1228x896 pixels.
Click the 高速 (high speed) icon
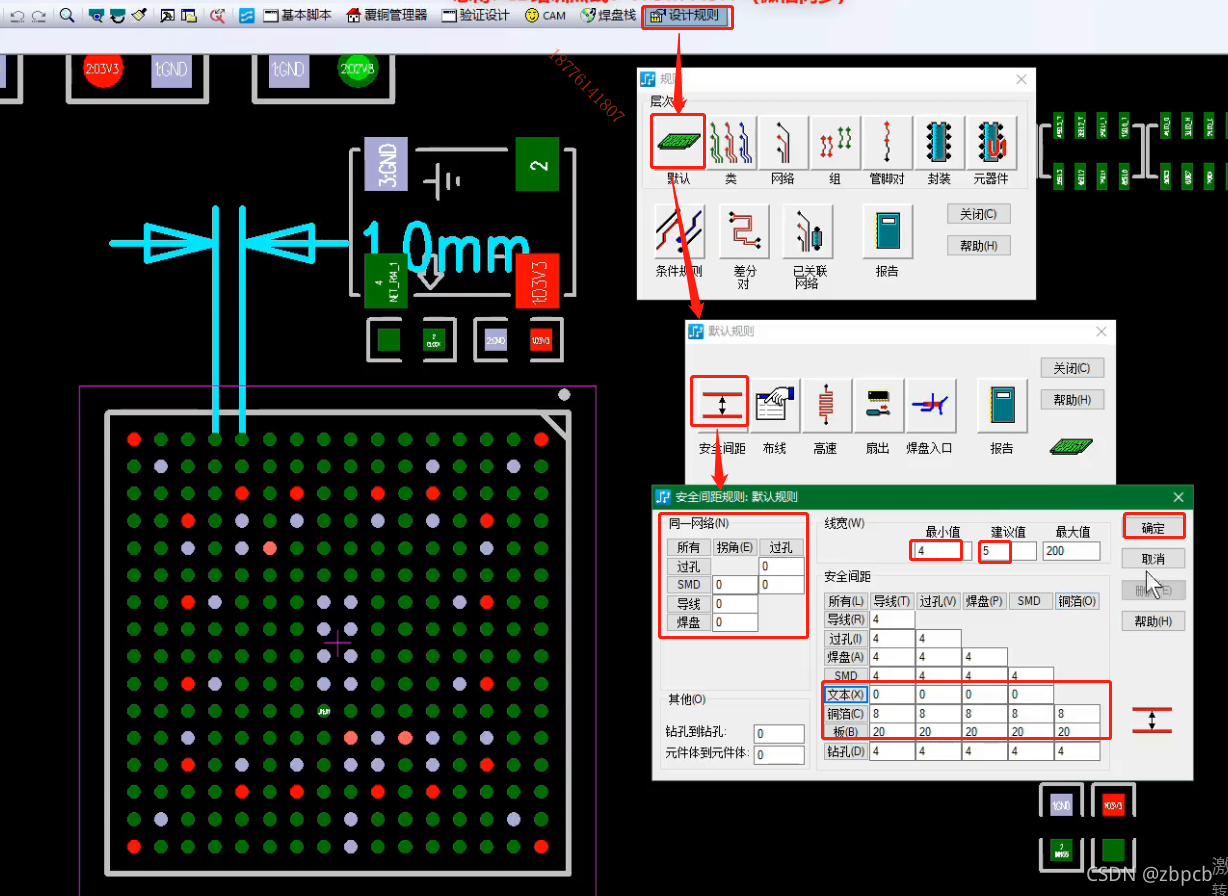[x=826, y=406]
